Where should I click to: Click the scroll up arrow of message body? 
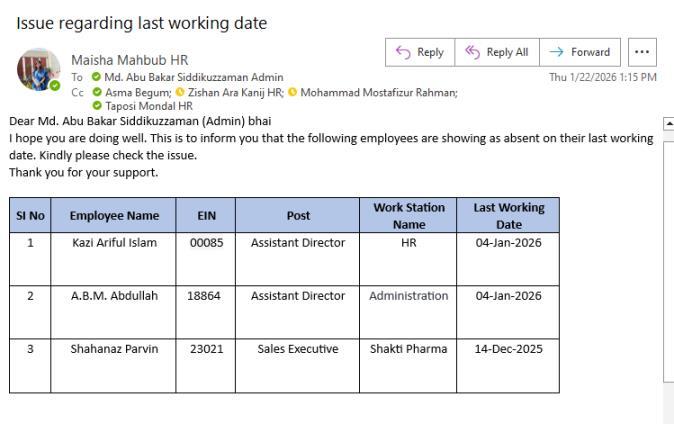point(668,123)
